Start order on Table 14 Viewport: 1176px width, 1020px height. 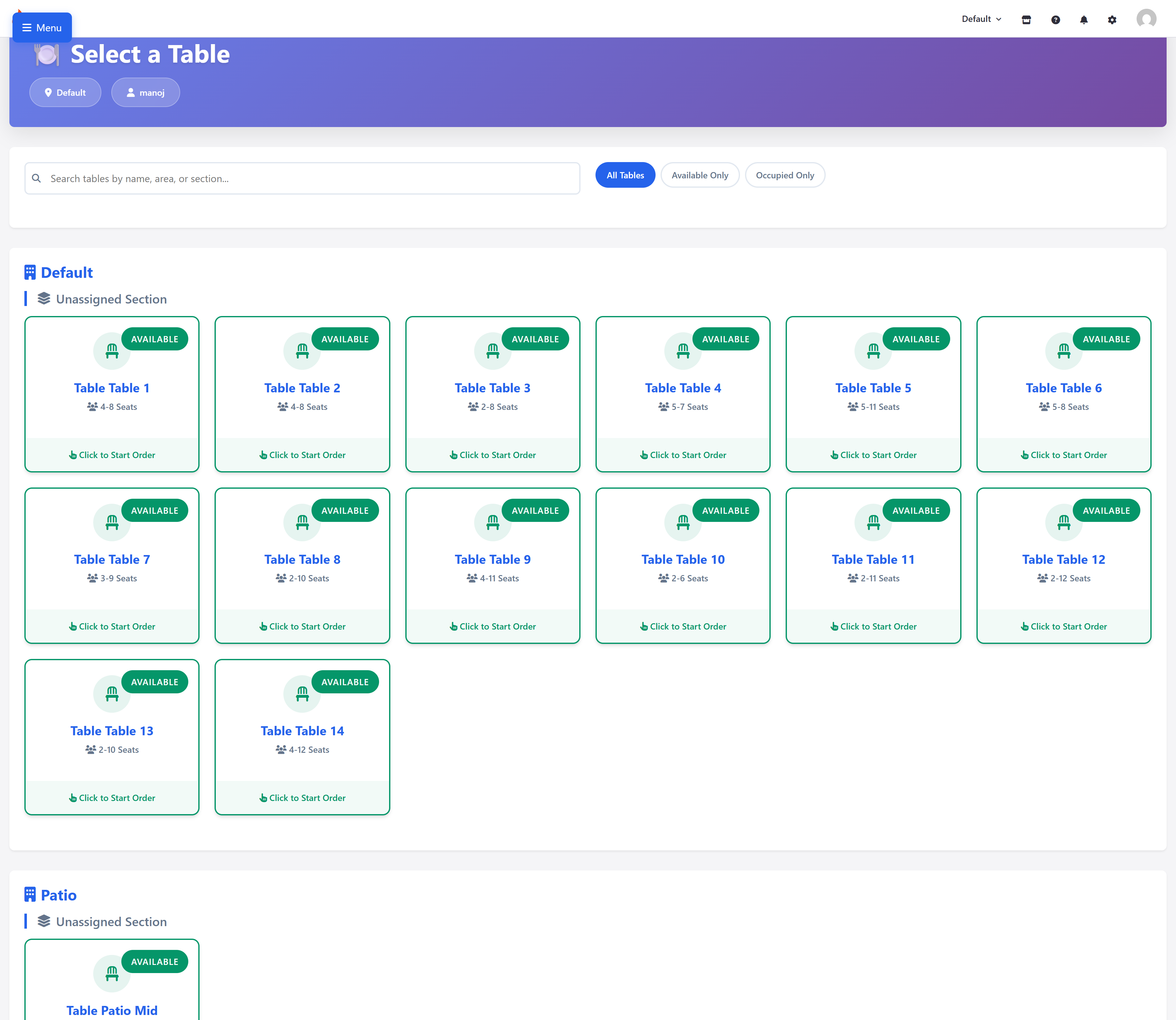pos(302,798)
